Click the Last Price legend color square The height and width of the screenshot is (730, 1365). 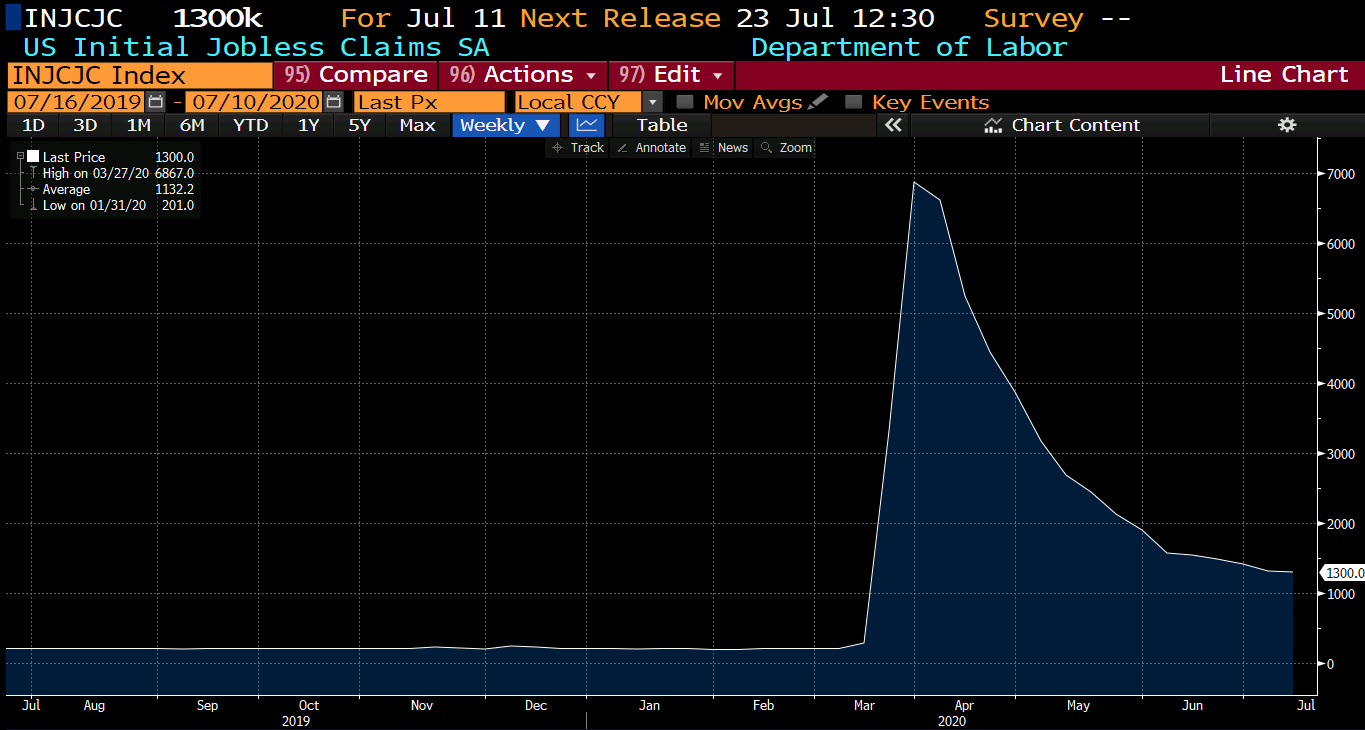coord(33,157)
